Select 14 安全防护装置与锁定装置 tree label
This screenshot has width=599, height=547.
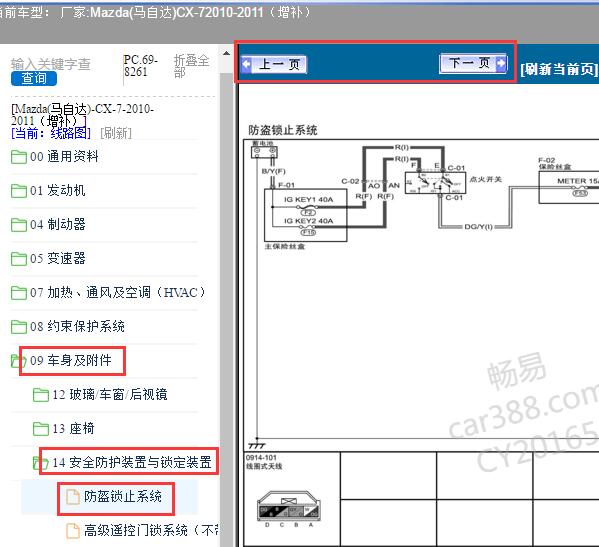[132, 462]
